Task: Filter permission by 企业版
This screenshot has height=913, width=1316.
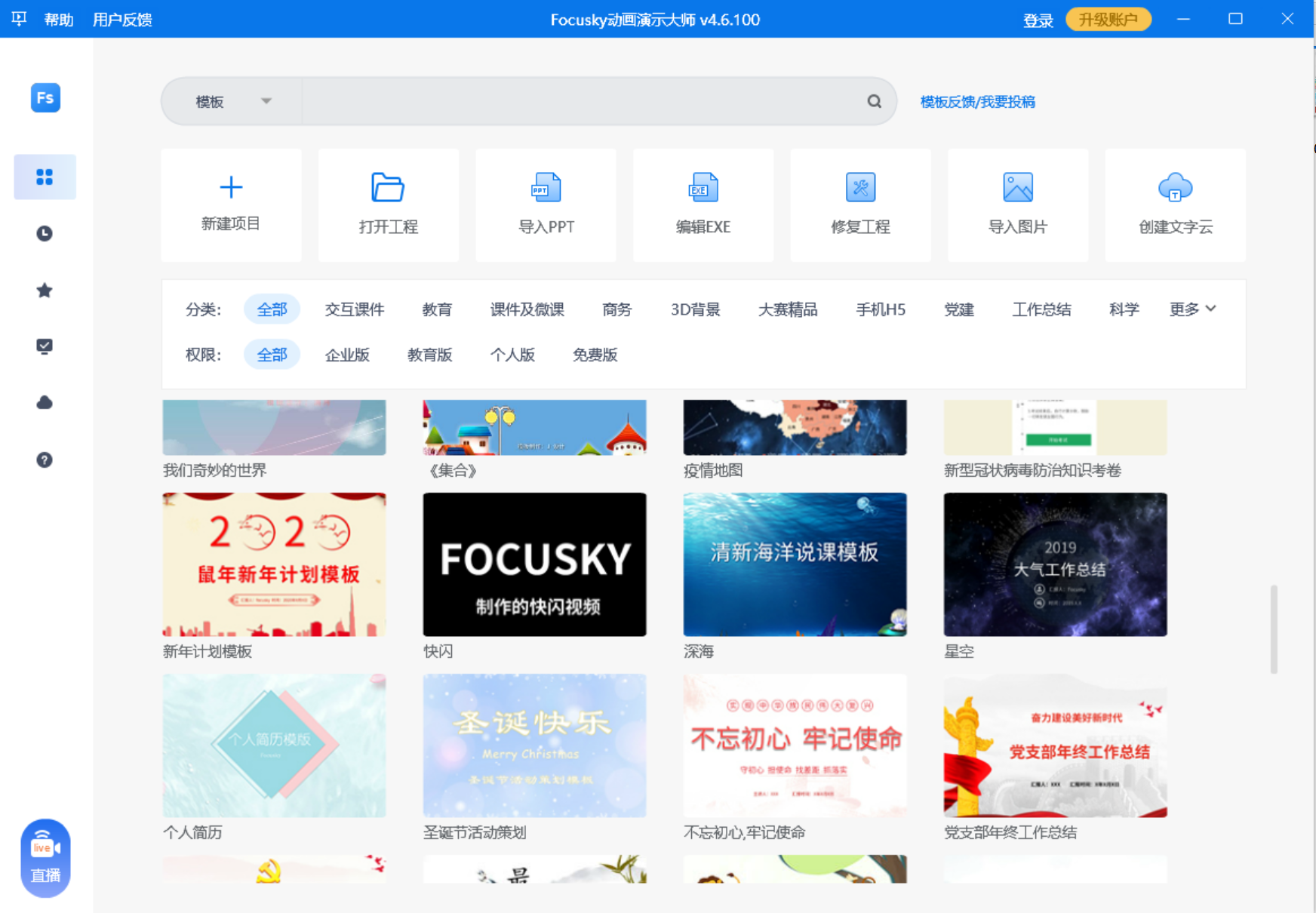Action: [347, 355]
